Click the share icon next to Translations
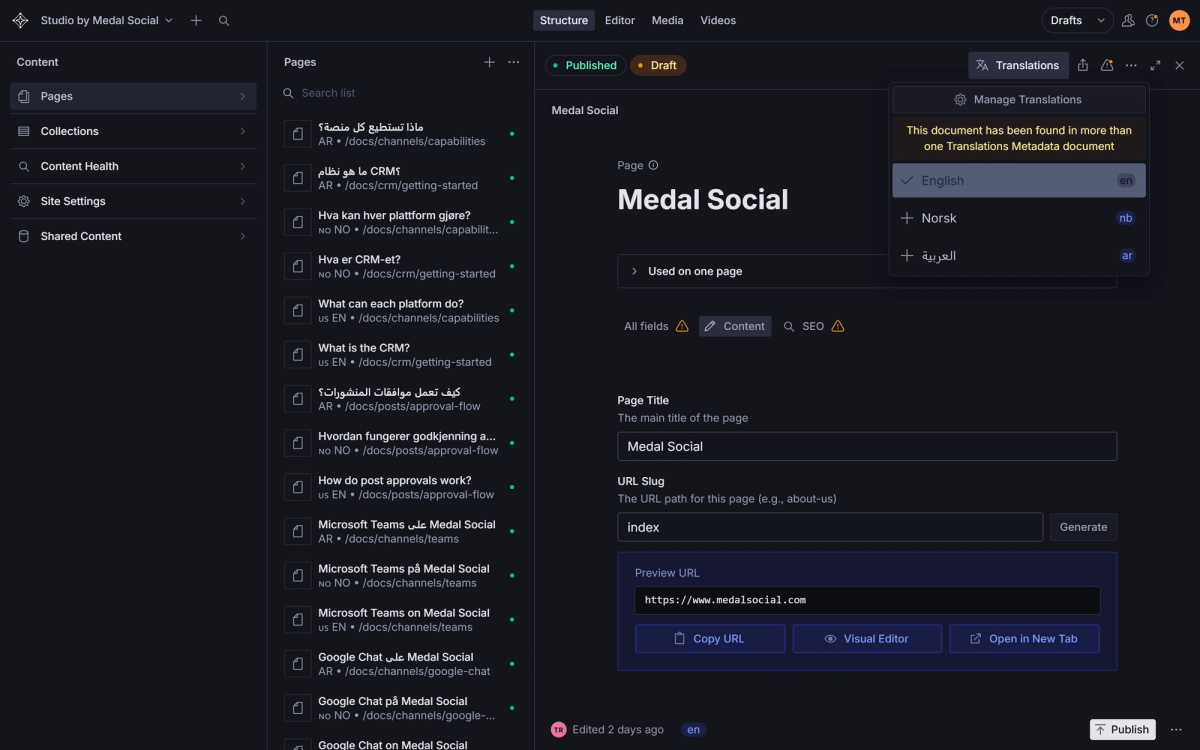 1083,65
